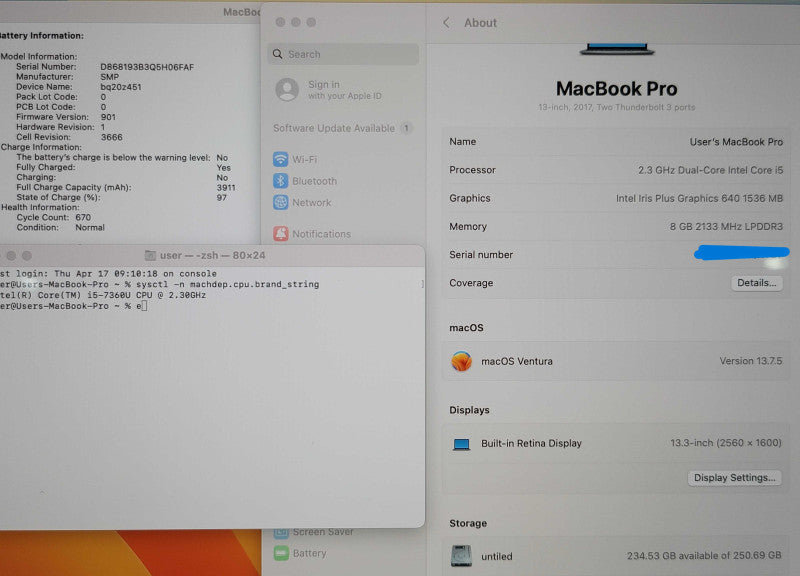Screen dimensions: 800x576
Task: Click 234.53 GB available of 250.69 GB
Action: click(704, 556)
